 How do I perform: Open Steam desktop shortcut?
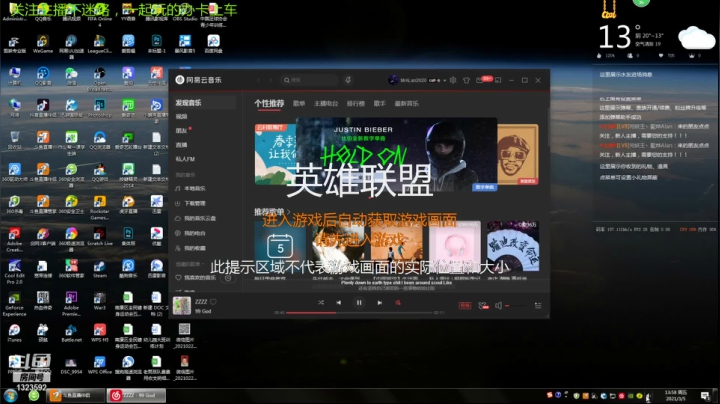[100, 269]
